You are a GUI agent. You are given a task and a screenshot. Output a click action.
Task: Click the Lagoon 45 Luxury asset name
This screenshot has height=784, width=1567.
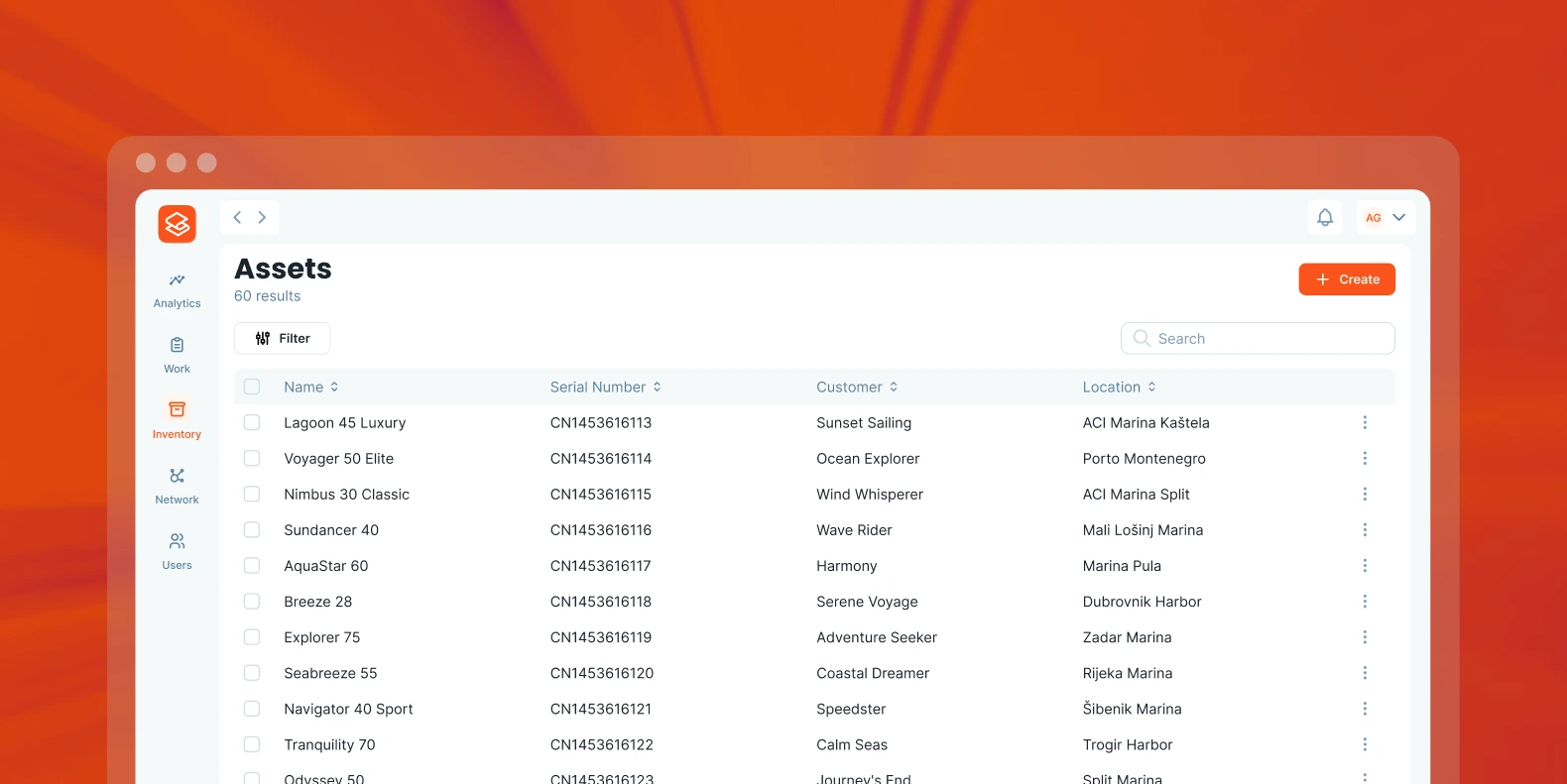pyautogui.click(x=345, y=423)
